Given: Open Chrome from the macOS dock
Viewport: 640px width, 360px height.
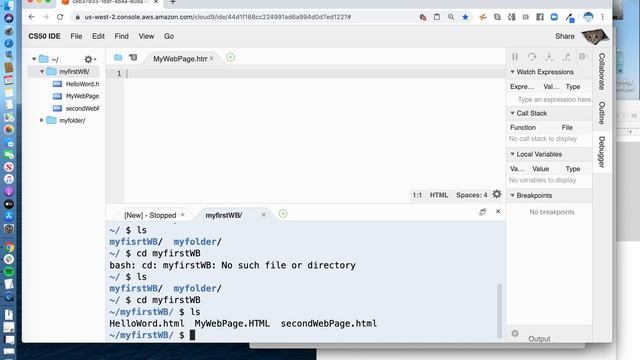Looking at the screenshot, I should 9,247.
